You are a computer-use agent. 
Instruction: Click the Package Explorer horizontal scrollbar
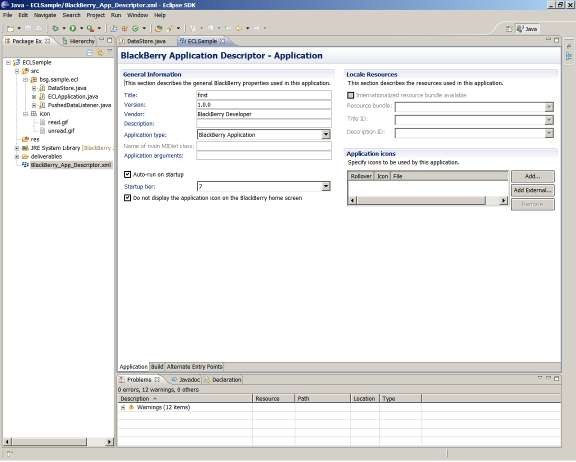pos(58,442)
